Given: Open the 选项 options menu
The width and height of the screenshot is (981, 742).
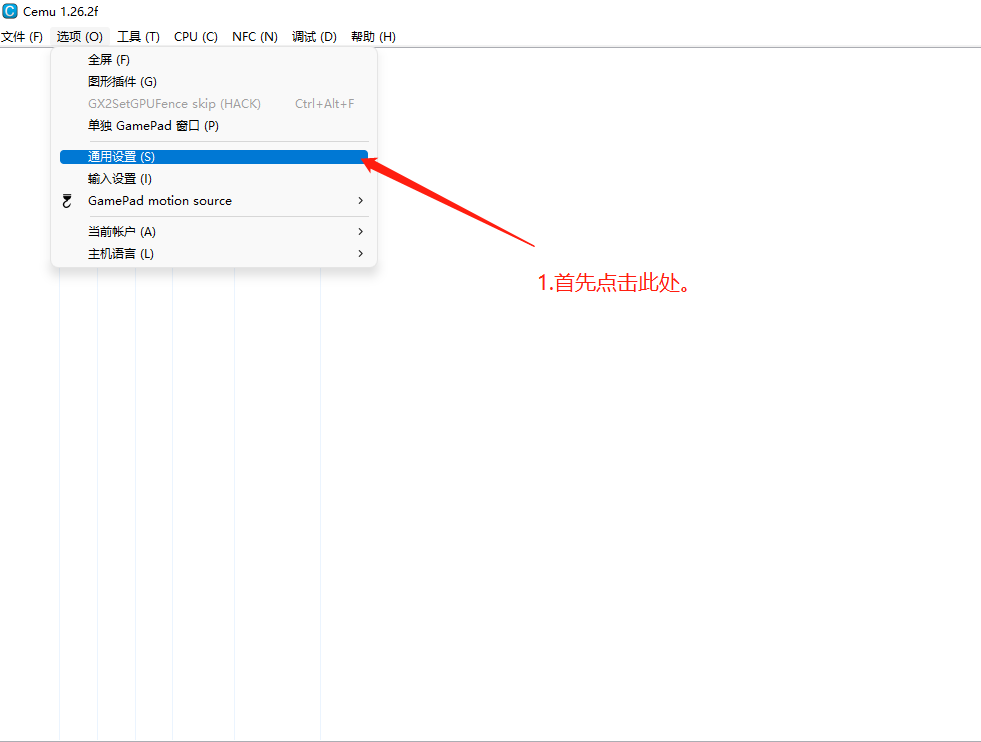Looking at the screenshot, I should tap(79, 36).
